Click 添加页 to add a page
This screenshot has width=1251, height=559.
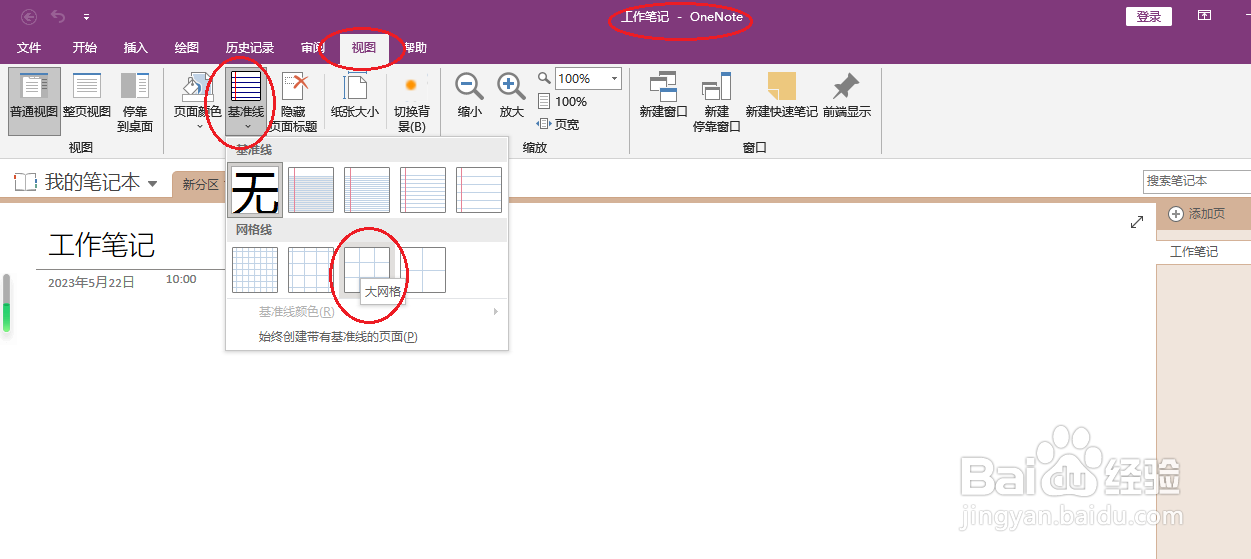pyautogui.click(x=1197, y=214)
